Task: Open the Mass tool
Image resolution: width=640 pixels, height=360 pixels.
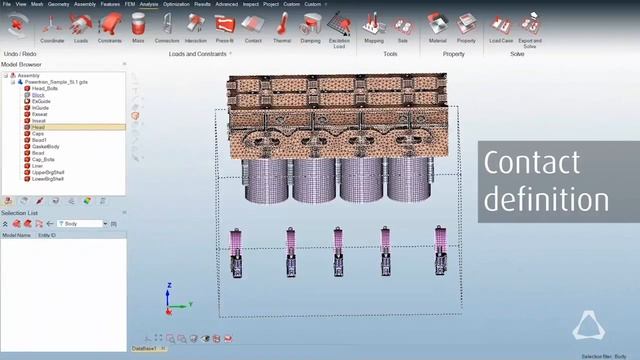Action: click(x=138, y=28)
